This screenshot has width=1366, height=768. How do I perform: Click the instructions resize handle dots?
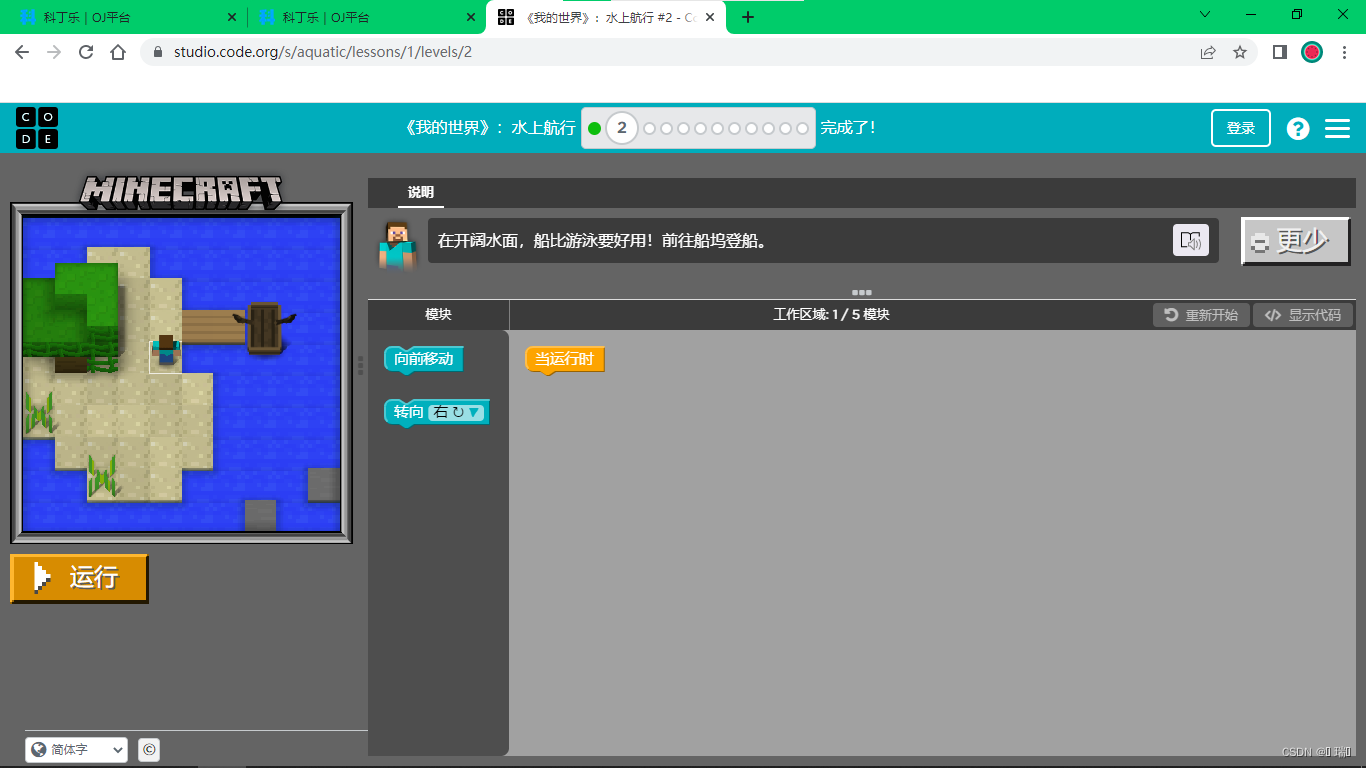861,293
